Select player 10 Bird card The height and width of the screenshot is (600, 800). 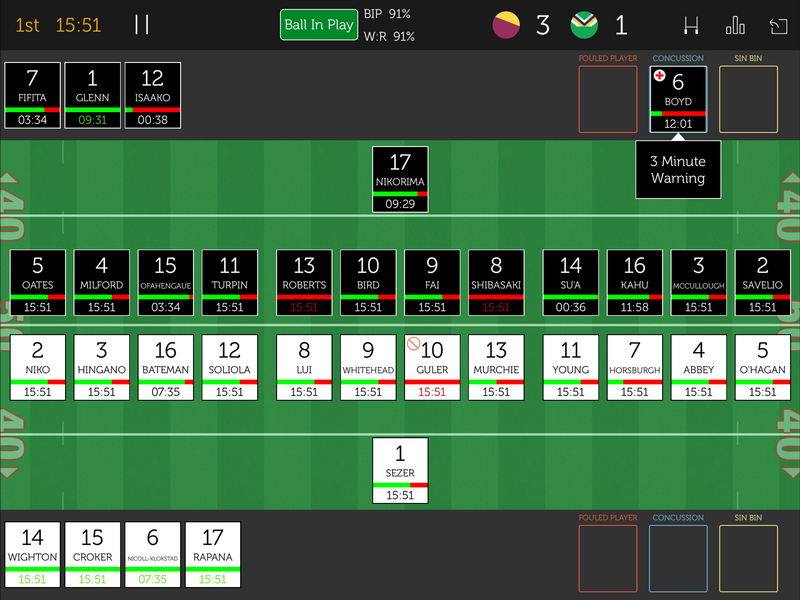click(368, 283)
